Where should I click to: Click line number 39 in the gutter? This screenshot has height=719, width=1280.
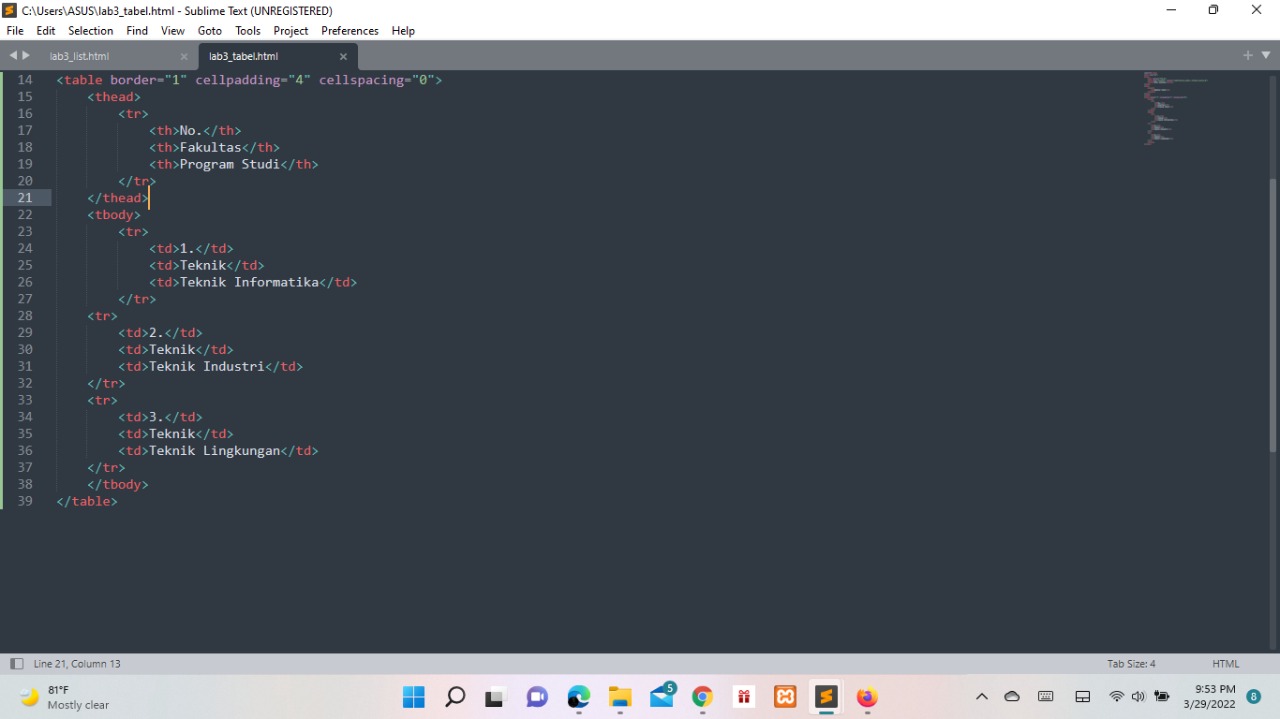coord(25,501)
